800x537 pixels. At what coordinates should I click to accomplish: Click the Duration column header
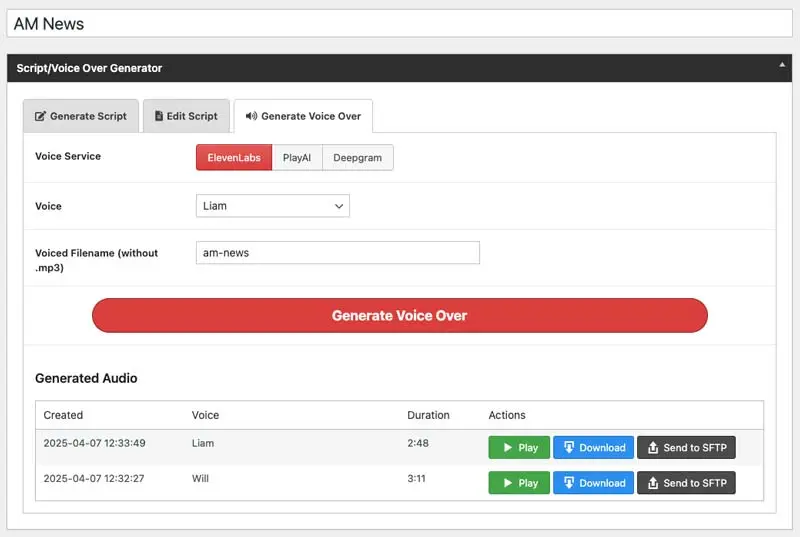(428, 415)
